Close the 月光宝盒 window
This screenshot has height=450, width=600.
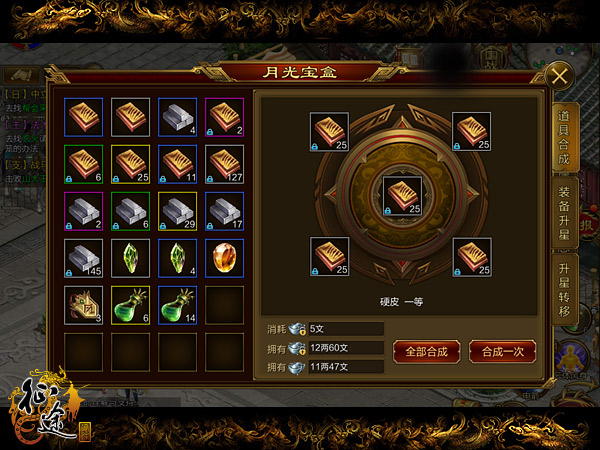(x=559, y=77)
